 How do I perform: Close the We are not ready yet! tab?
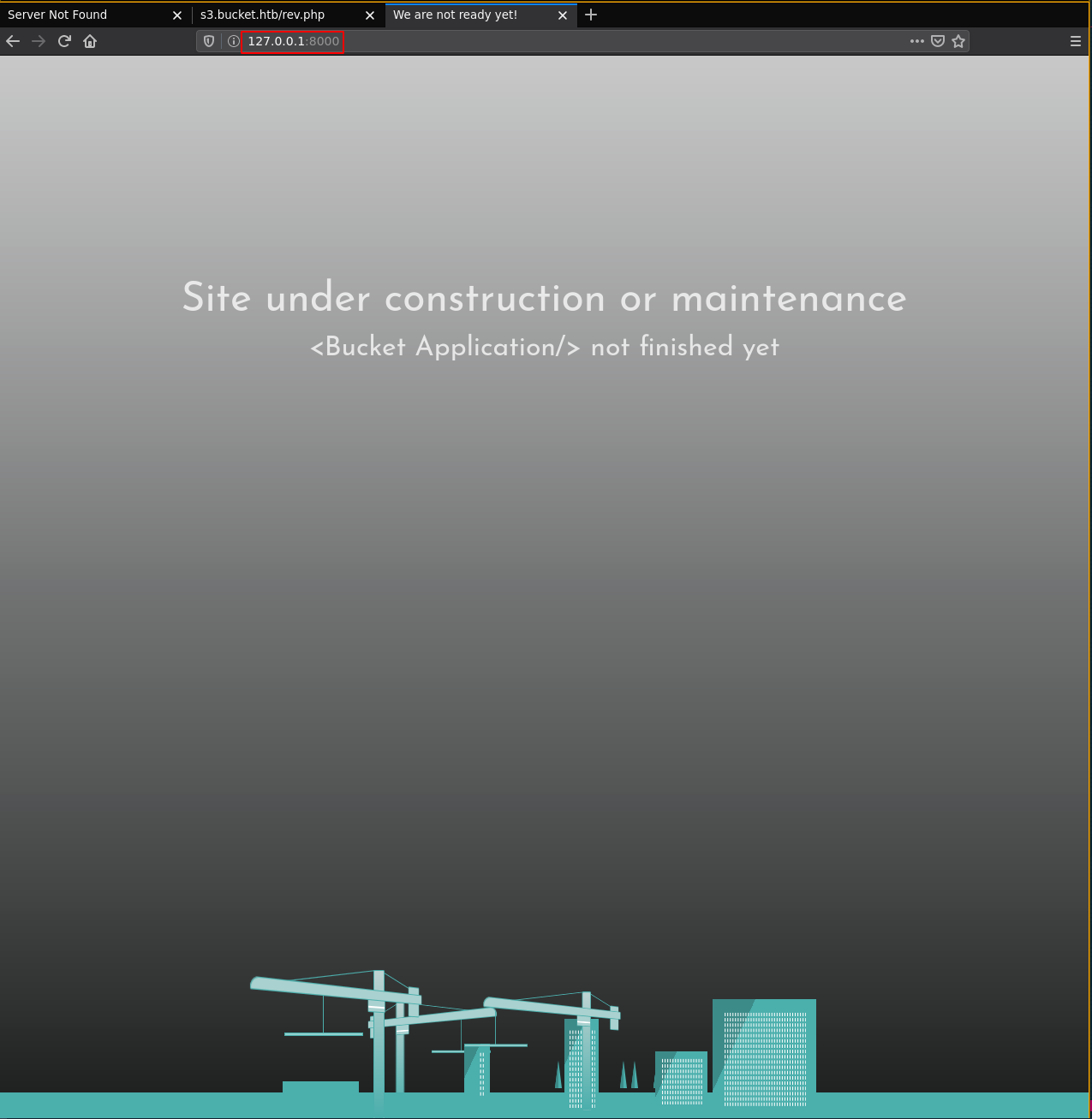563,15
